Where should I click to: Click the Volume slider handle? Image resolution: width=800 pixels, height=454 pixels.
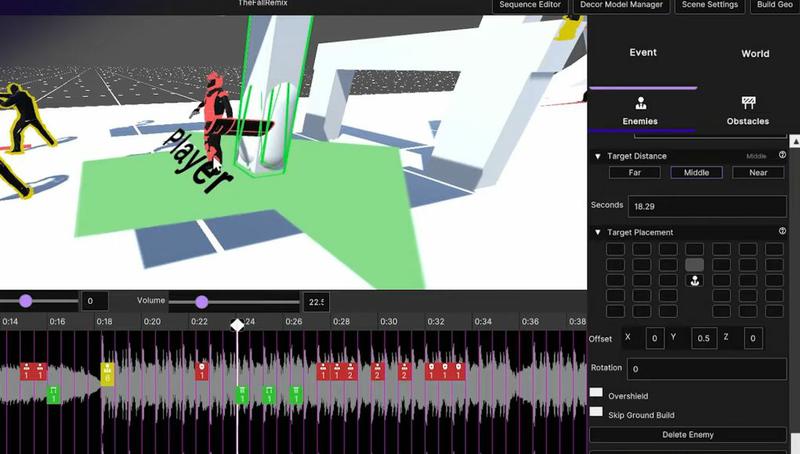[202, 301]
